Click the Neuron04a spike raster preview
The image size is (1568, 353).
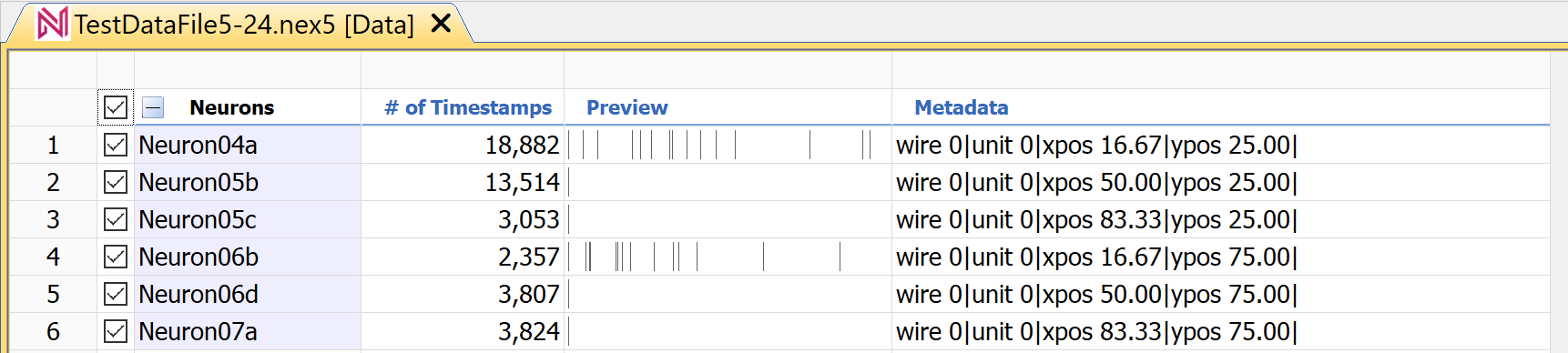728,145
